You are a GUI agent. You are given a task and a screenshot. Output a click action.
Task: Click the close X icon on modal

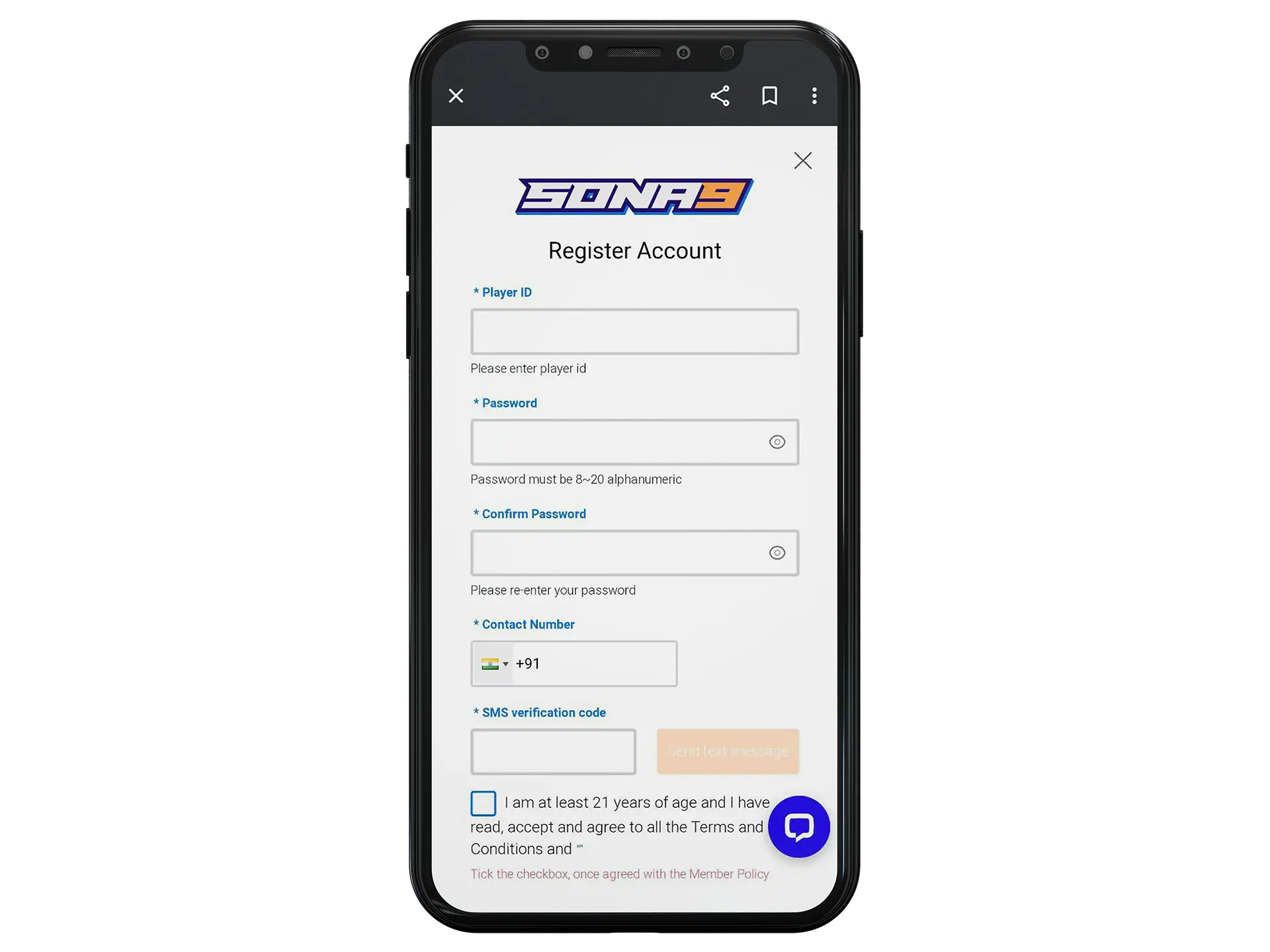[802, 160]
